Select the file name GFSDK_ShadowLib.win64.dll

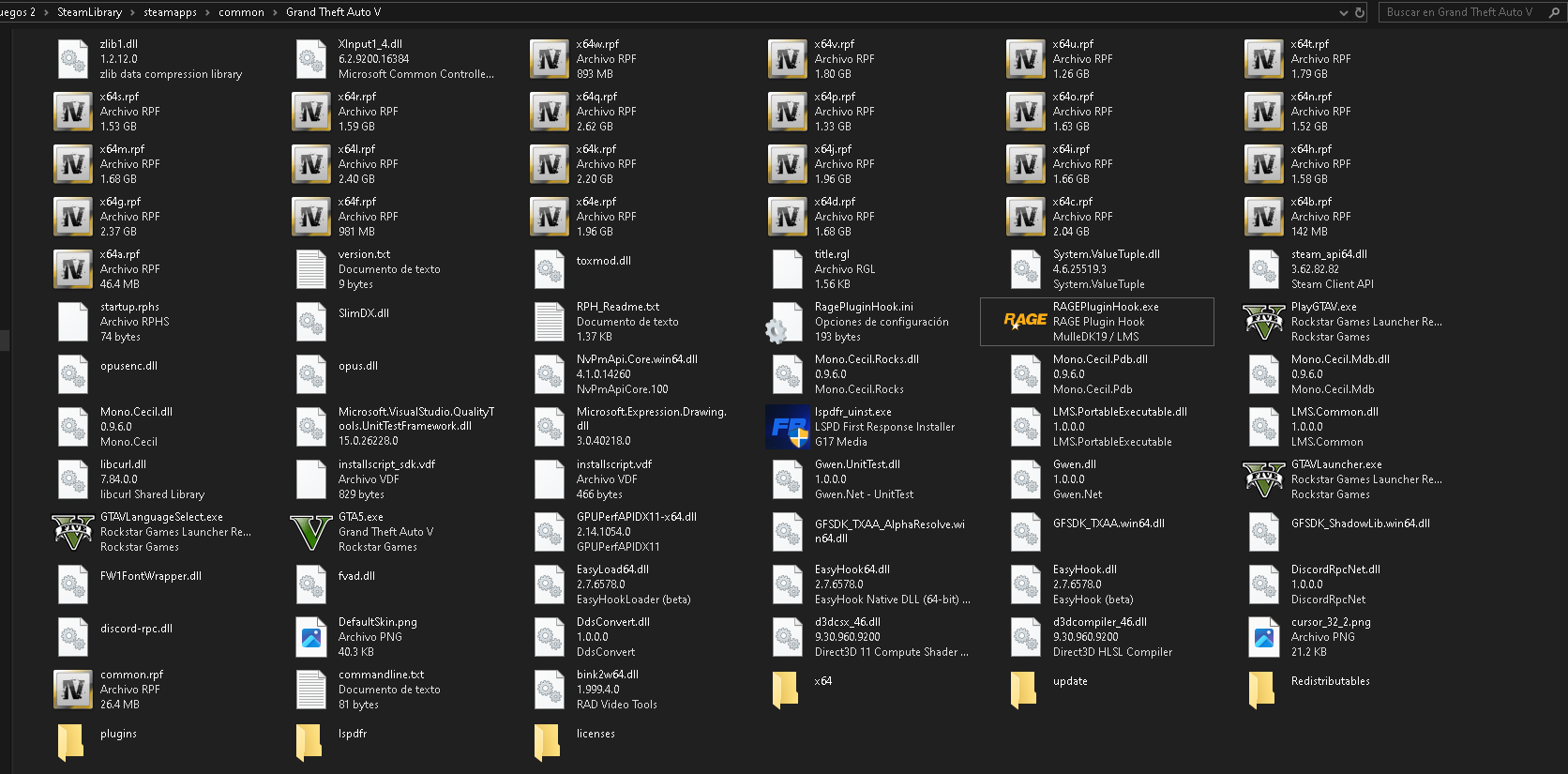1360,524
